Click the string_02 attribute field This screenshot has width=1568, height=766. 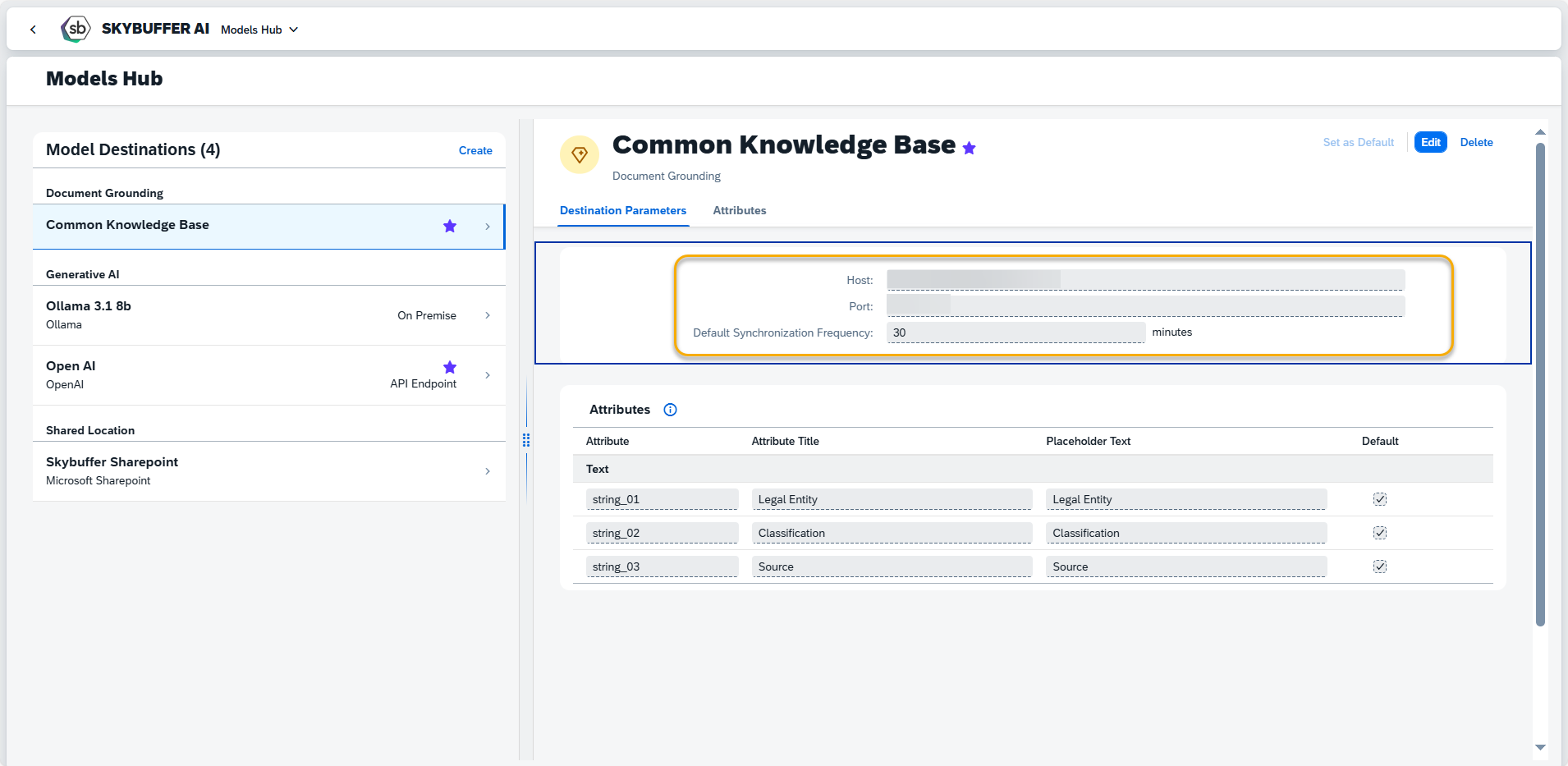(662, 533)
